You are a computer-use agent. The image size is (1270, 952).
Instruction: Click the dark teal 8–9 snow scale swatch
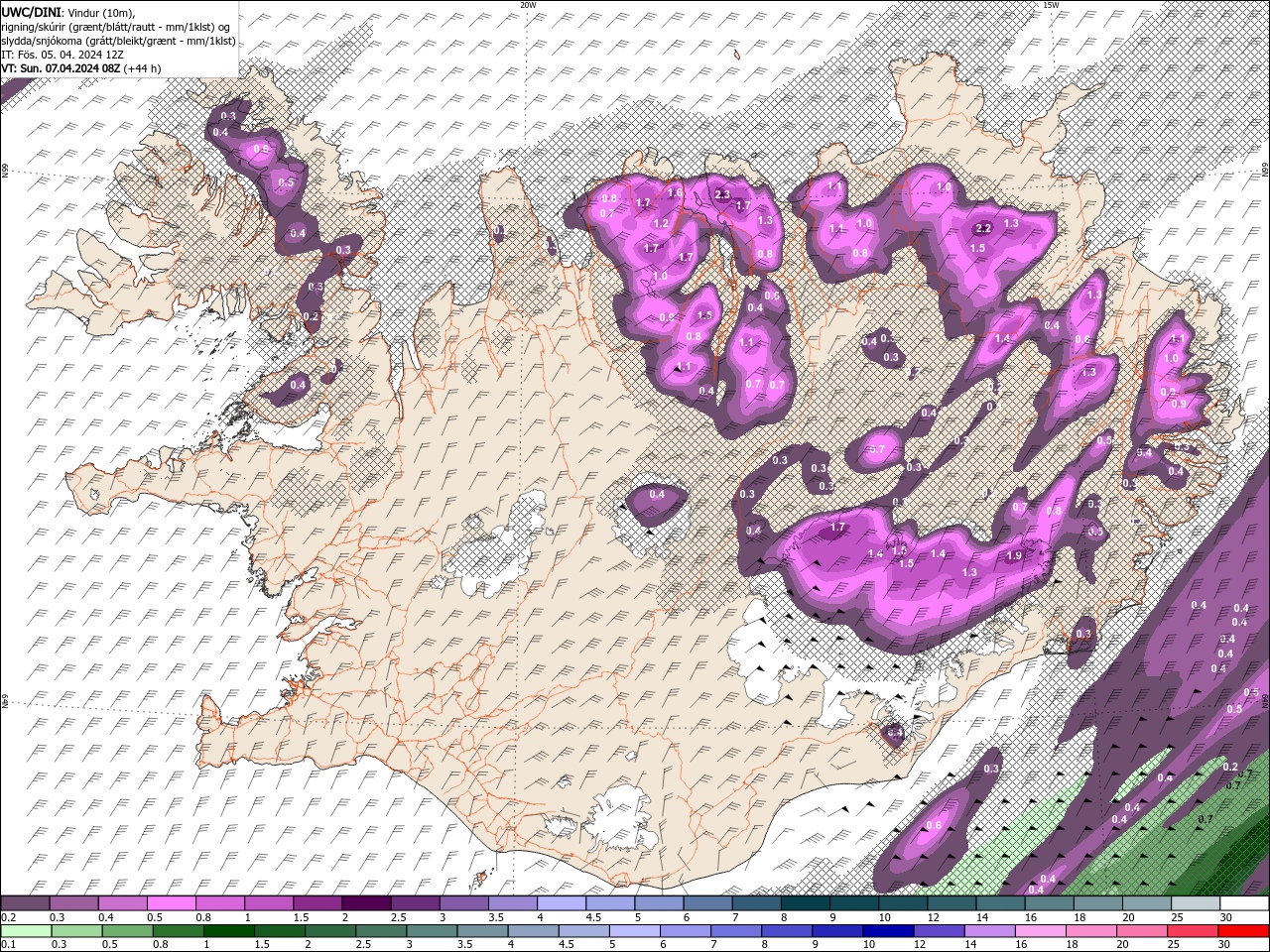[x=806, y=903]
